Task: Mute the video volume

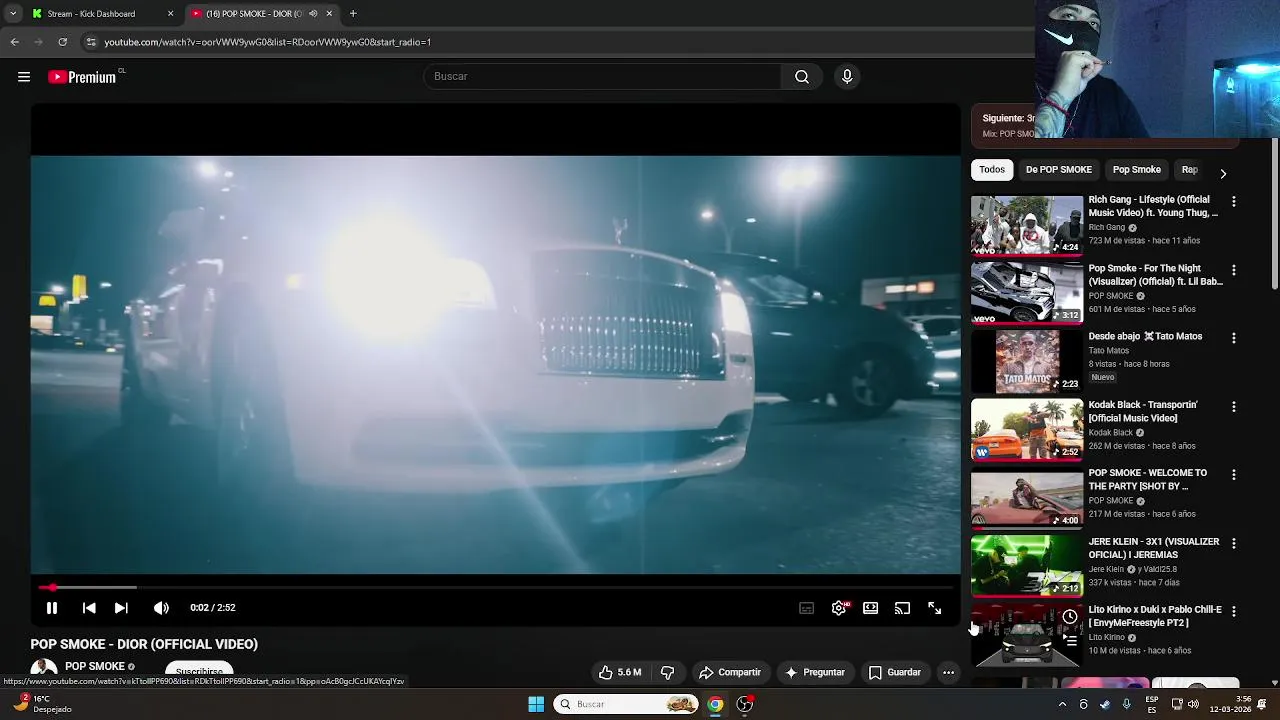Action: [161, 608]
